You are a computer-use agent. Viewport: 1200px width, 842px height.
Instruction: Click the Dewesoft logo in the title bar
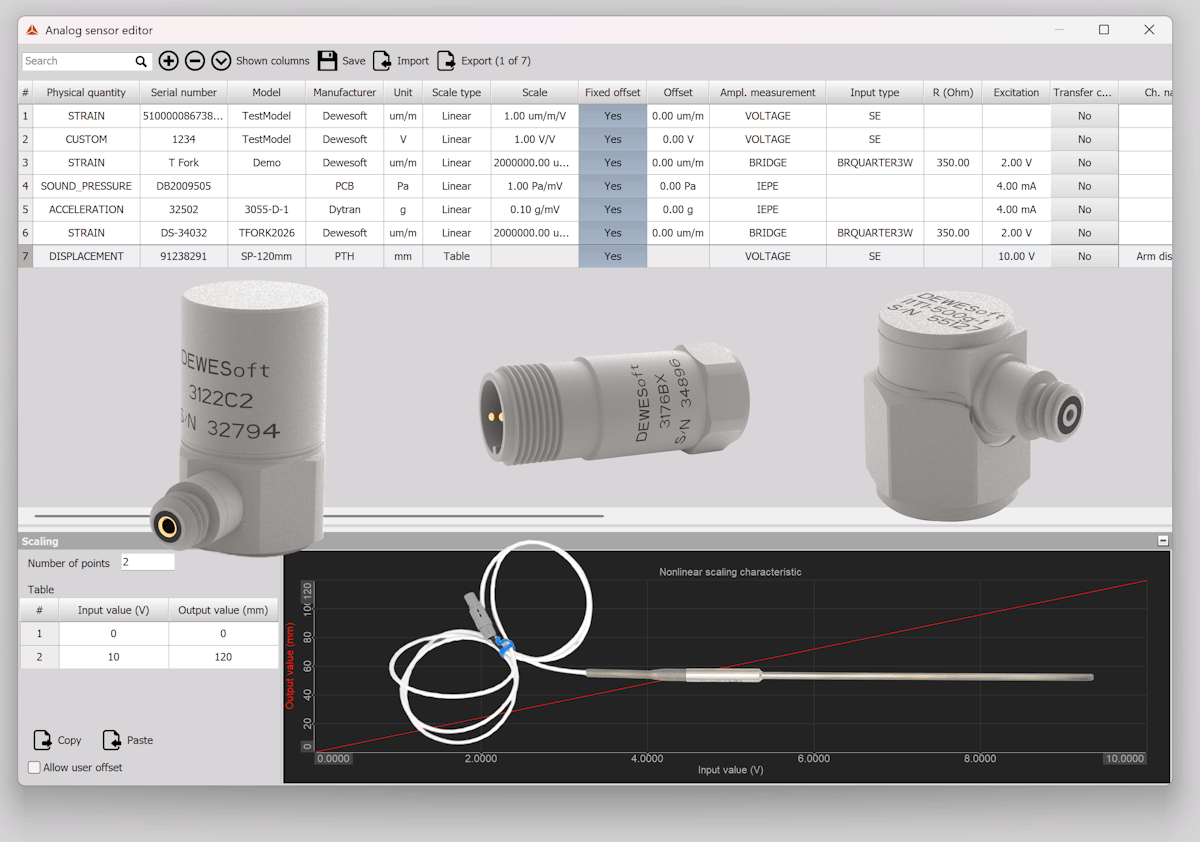[x=33, y=30]
